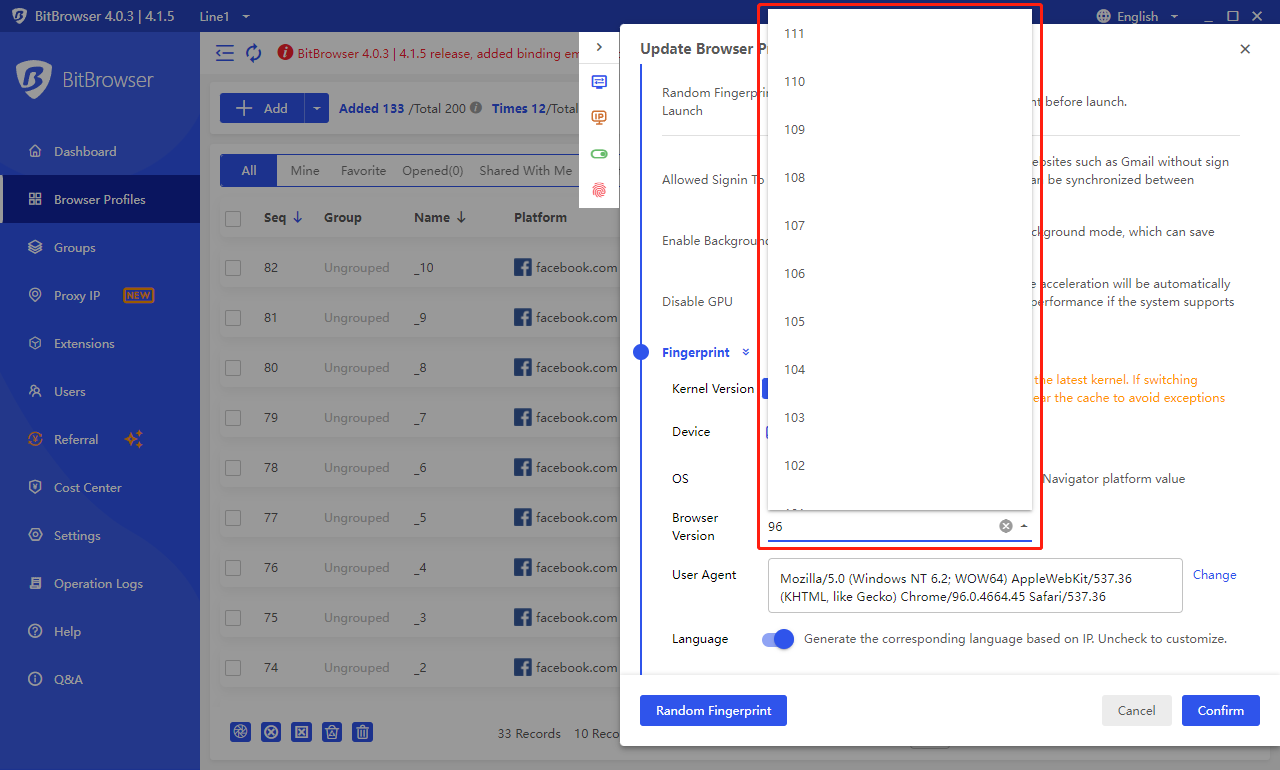Close the Update Browser Profile dialog

tap(1245, 49)
